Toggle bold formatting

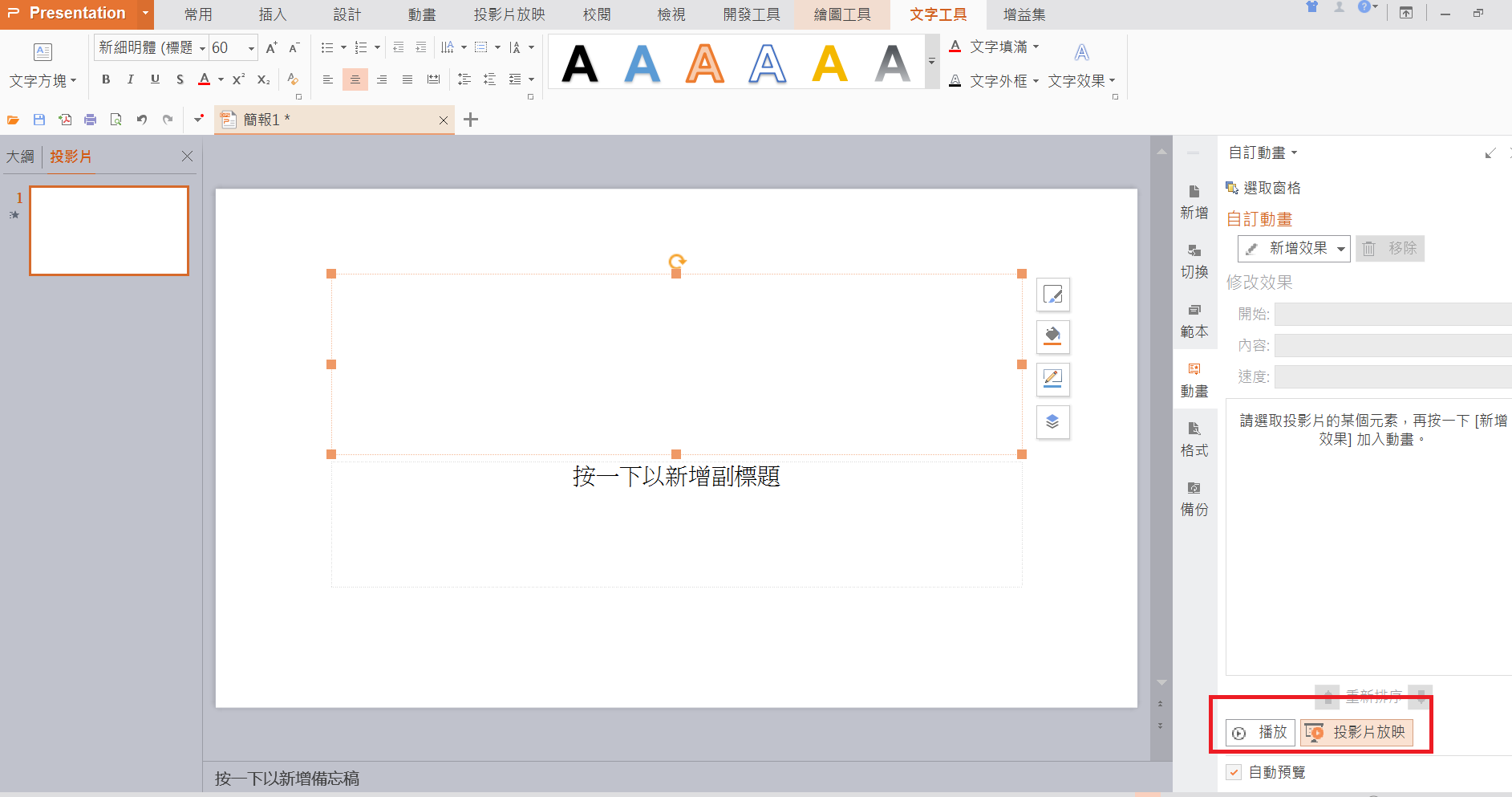tap(106, 79)
